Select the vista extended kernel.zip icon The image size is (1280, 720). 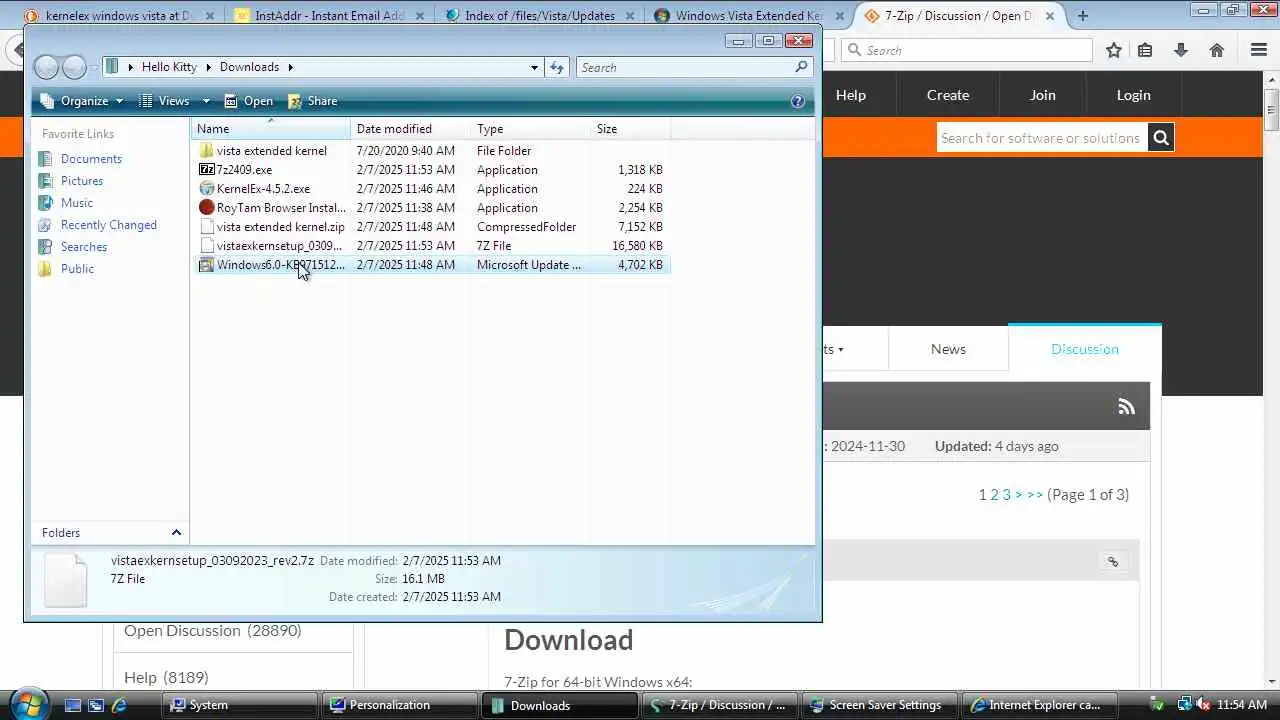(207, 227)
